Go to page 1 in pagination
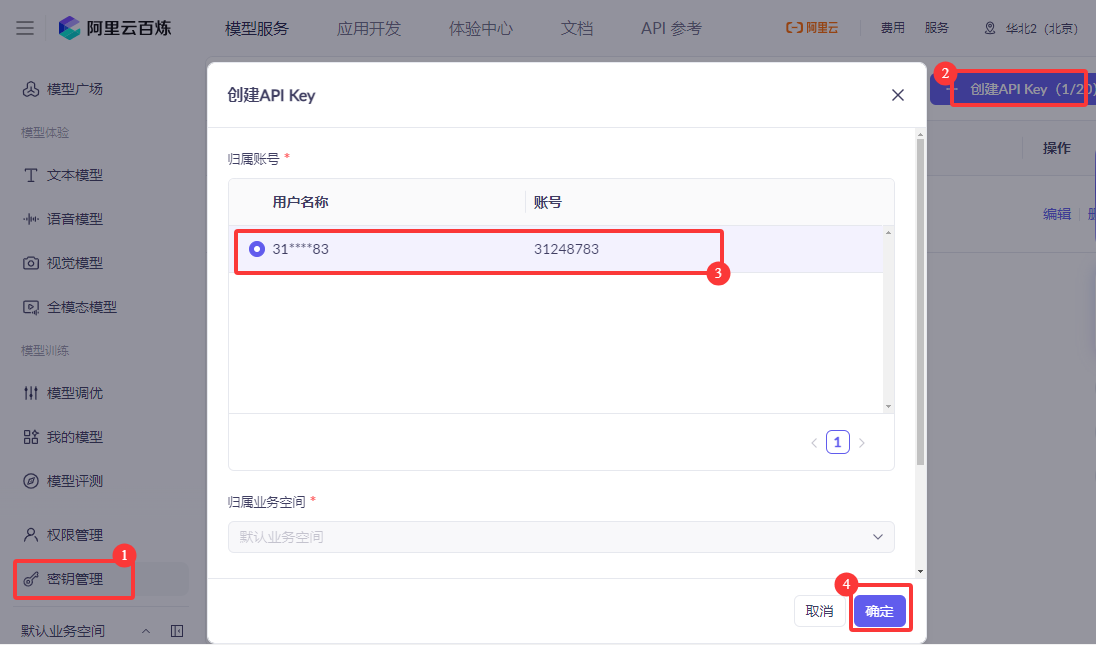 pos(837,442)
